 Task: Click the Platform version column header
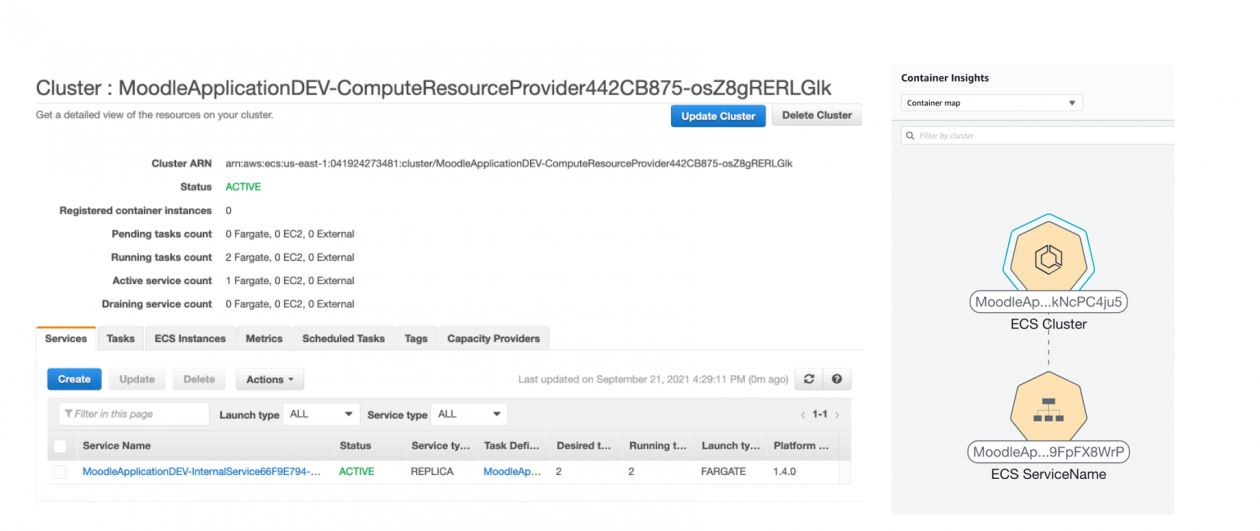pyautogui.click(x=801, y=446)
